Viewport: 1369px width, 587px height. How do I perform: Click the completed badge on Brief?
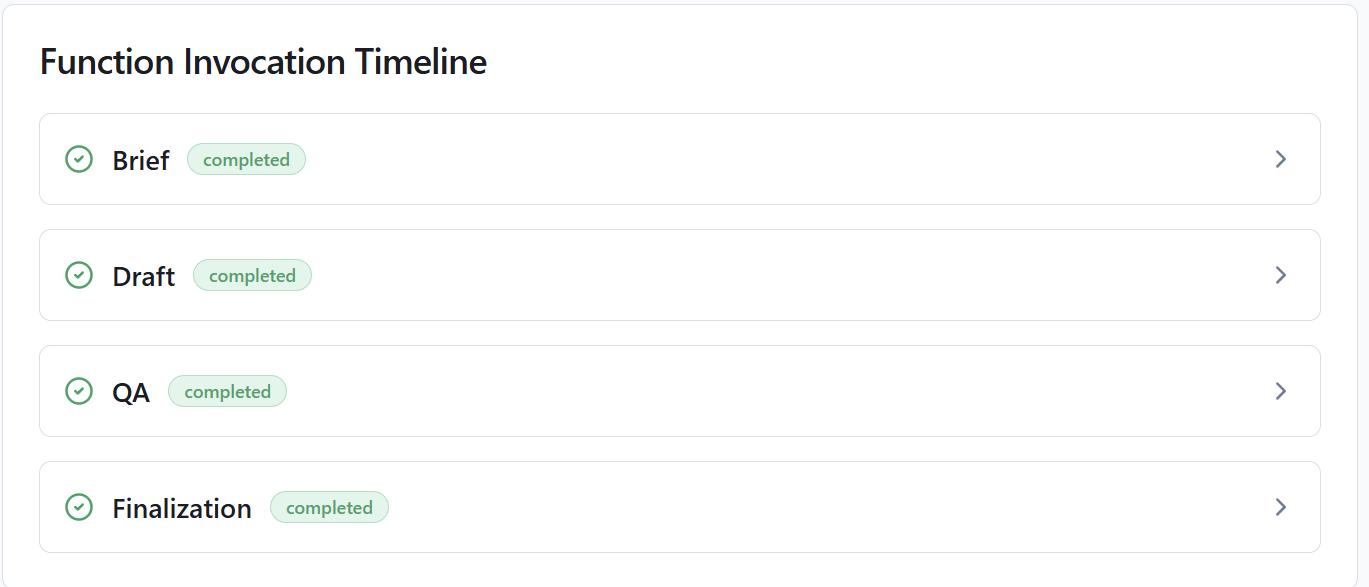click(246, 160)
